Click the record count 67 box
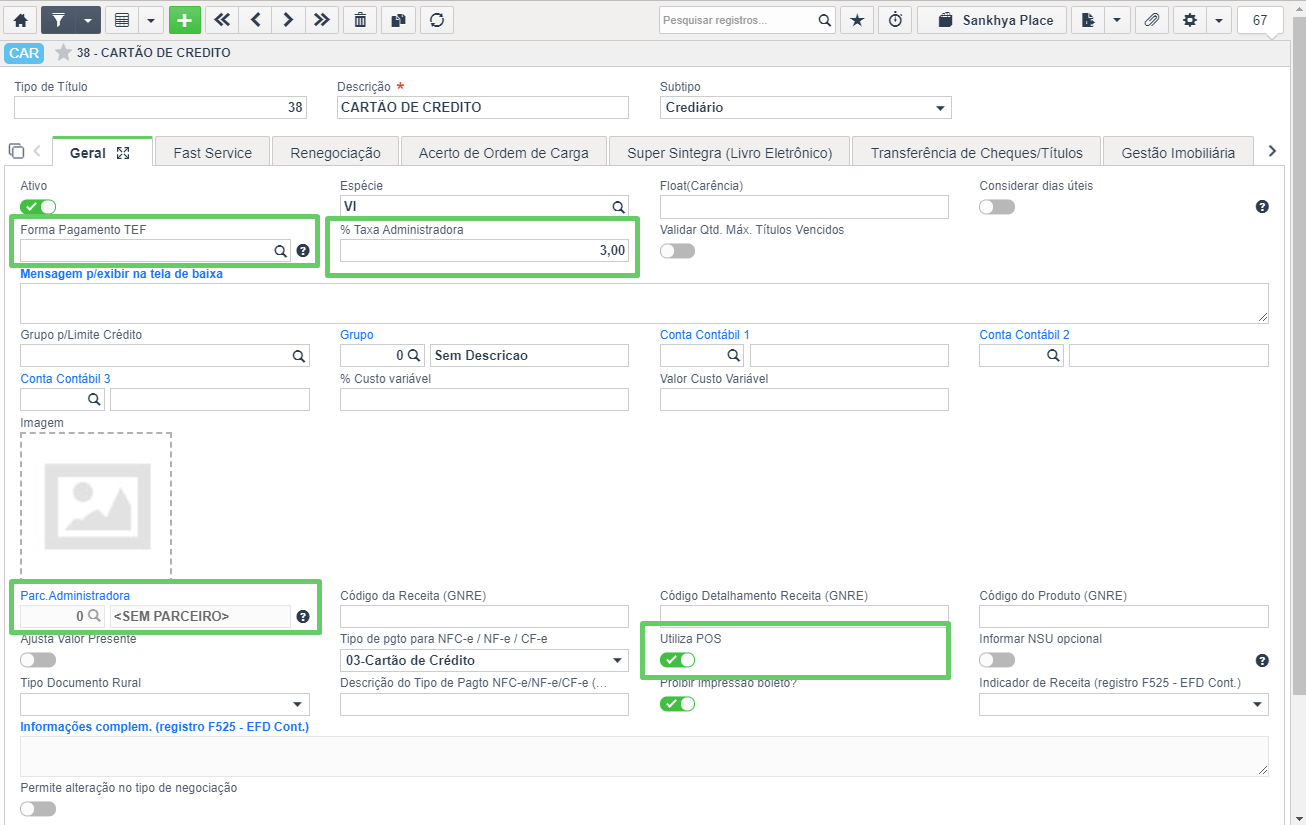This screenshot has width=1306, height=825. point(1260,20)
